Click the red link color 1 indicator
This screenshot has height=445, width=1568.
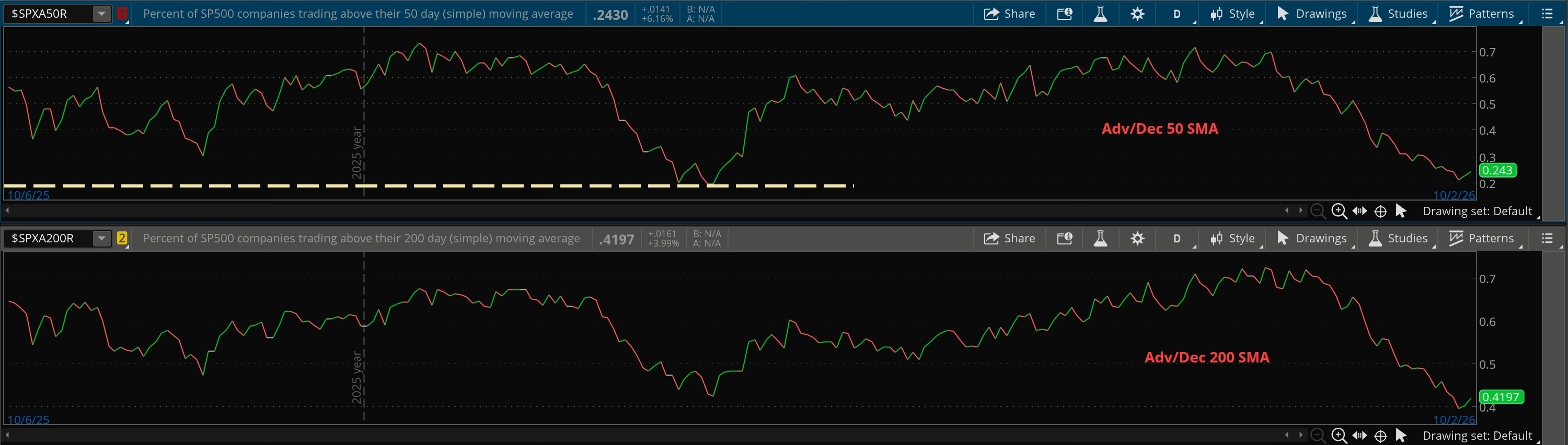point(122,14)
